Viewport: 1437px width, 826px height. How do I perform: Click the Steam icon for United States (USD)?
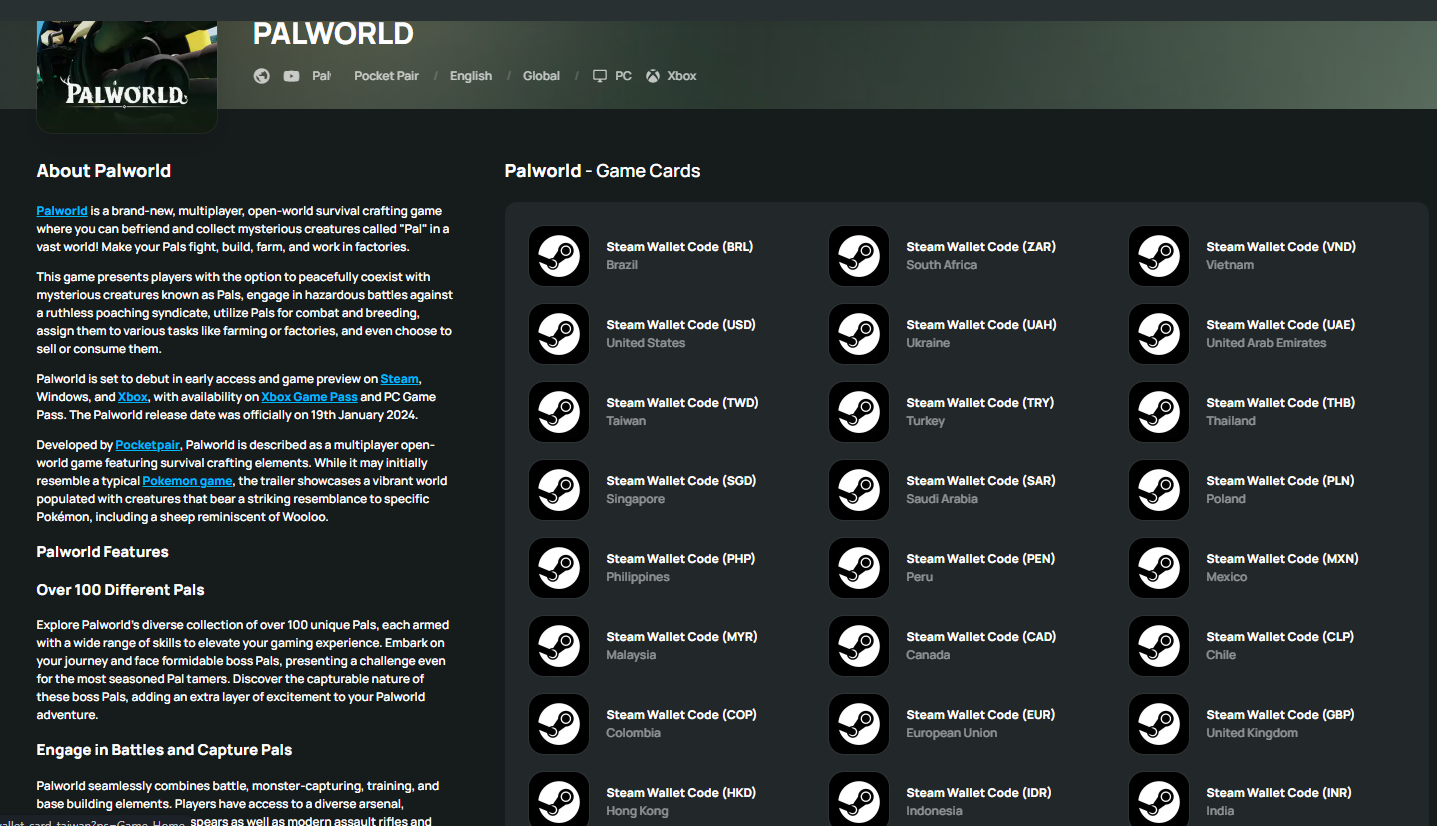click(x=559, y=334)
